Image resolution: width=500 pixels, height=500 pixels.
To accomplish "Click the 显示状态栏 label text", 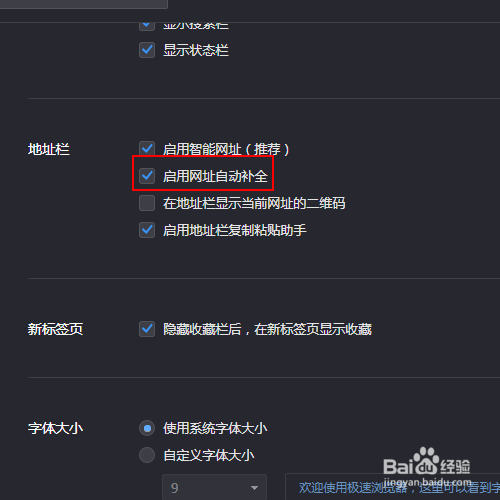I will [196, 50].
